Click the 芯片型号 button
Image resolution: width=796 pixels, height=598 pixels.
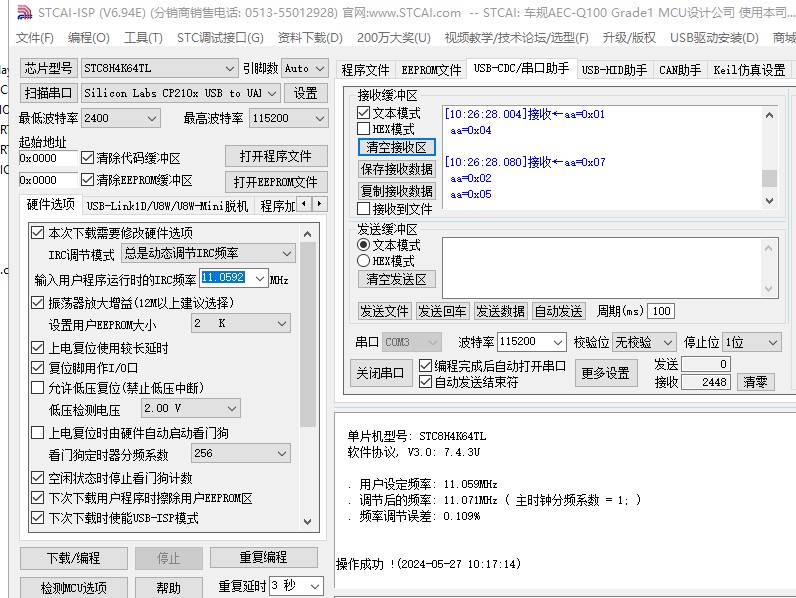pos(49,68)
